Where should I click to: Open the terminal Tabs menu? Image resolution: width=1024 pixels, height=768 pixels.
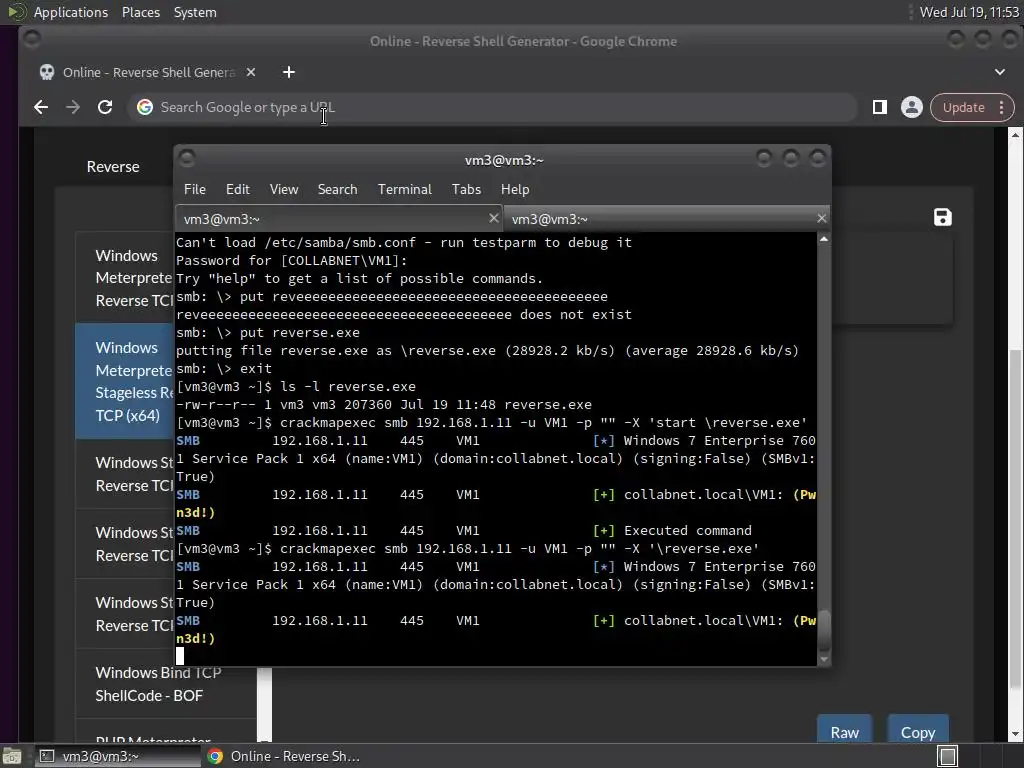466,189
